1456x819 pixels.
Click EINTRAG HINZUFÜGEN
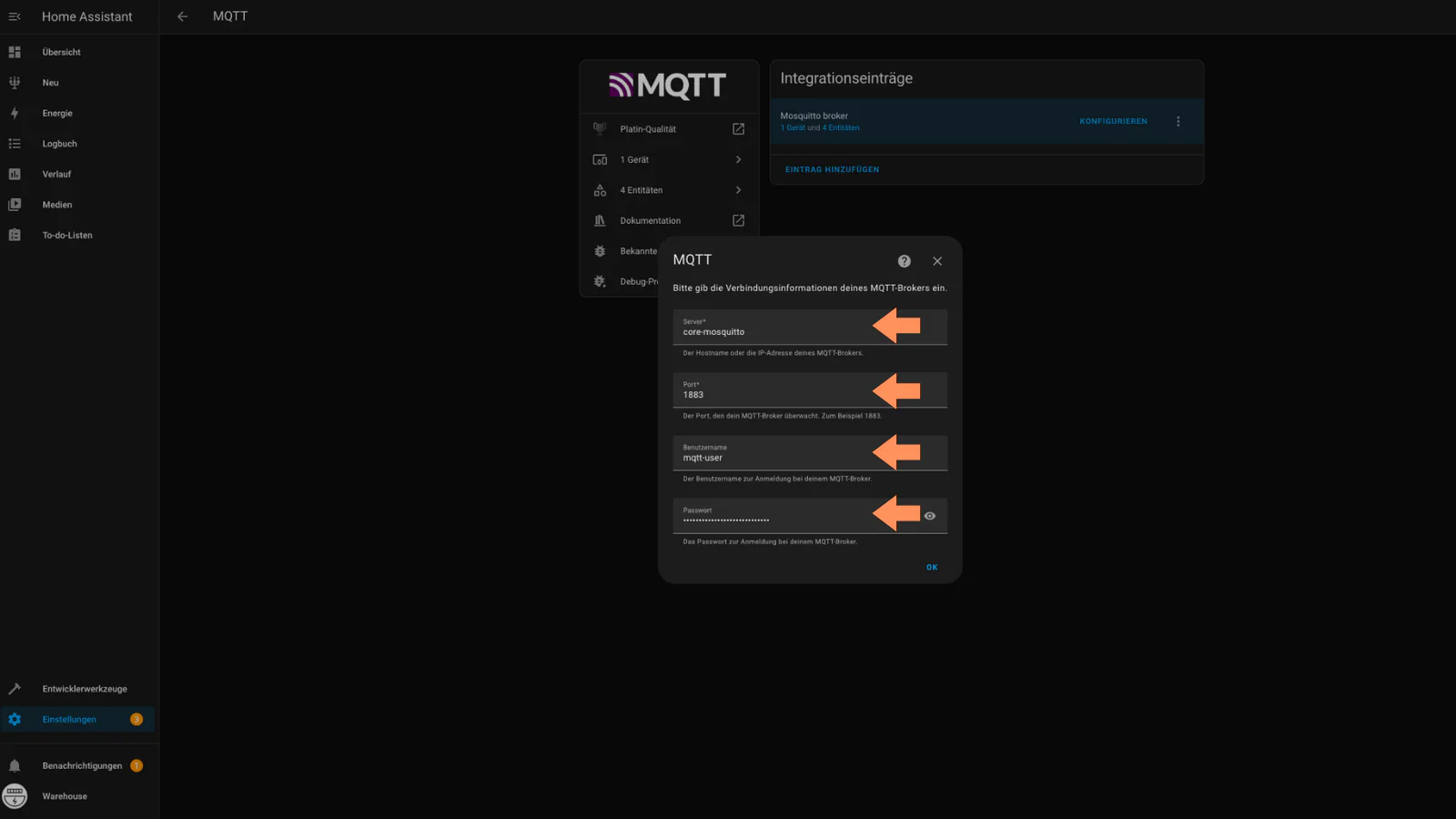click(x=832, y=169)
